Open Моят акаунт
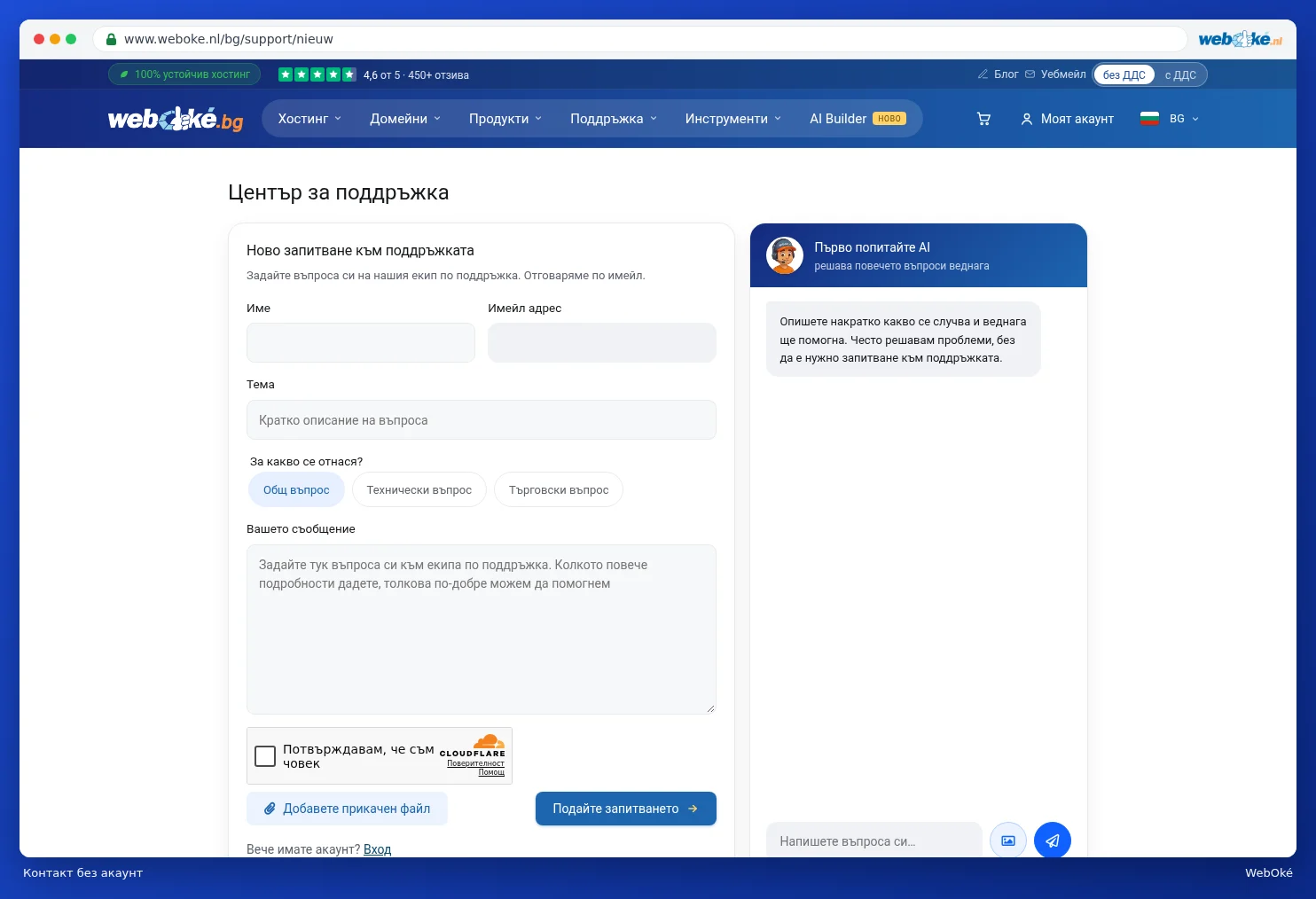 [1067, 119]
